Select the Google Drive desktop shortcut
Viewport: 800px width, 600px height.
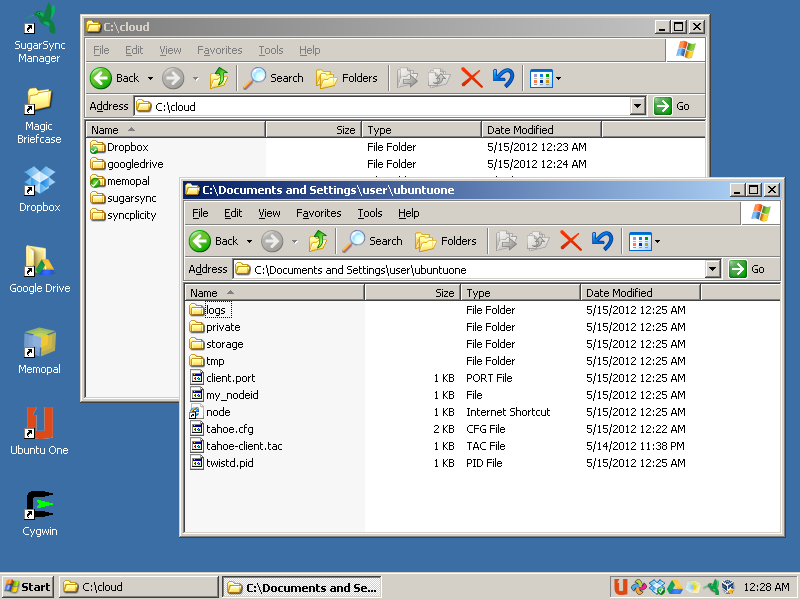[x=39, y=269]
